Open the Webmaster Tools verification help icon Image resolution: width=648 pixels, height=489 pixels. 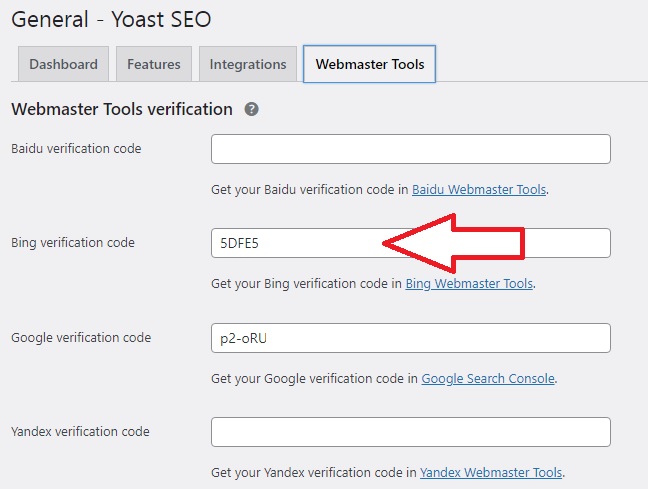tap(252, 110)
